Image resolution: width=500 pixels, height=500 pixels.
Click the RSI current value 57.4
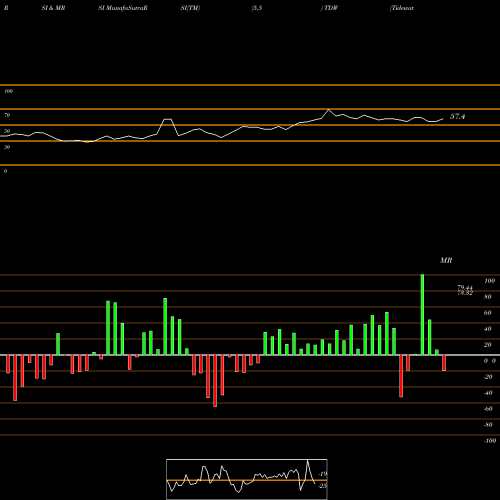pos(457,116)
